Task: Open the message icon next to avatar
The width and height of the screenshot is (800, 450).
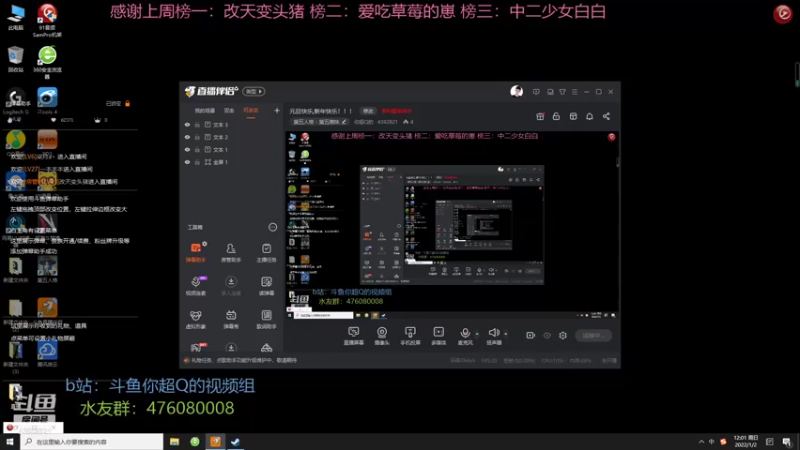Action: (x=536, y=92)
